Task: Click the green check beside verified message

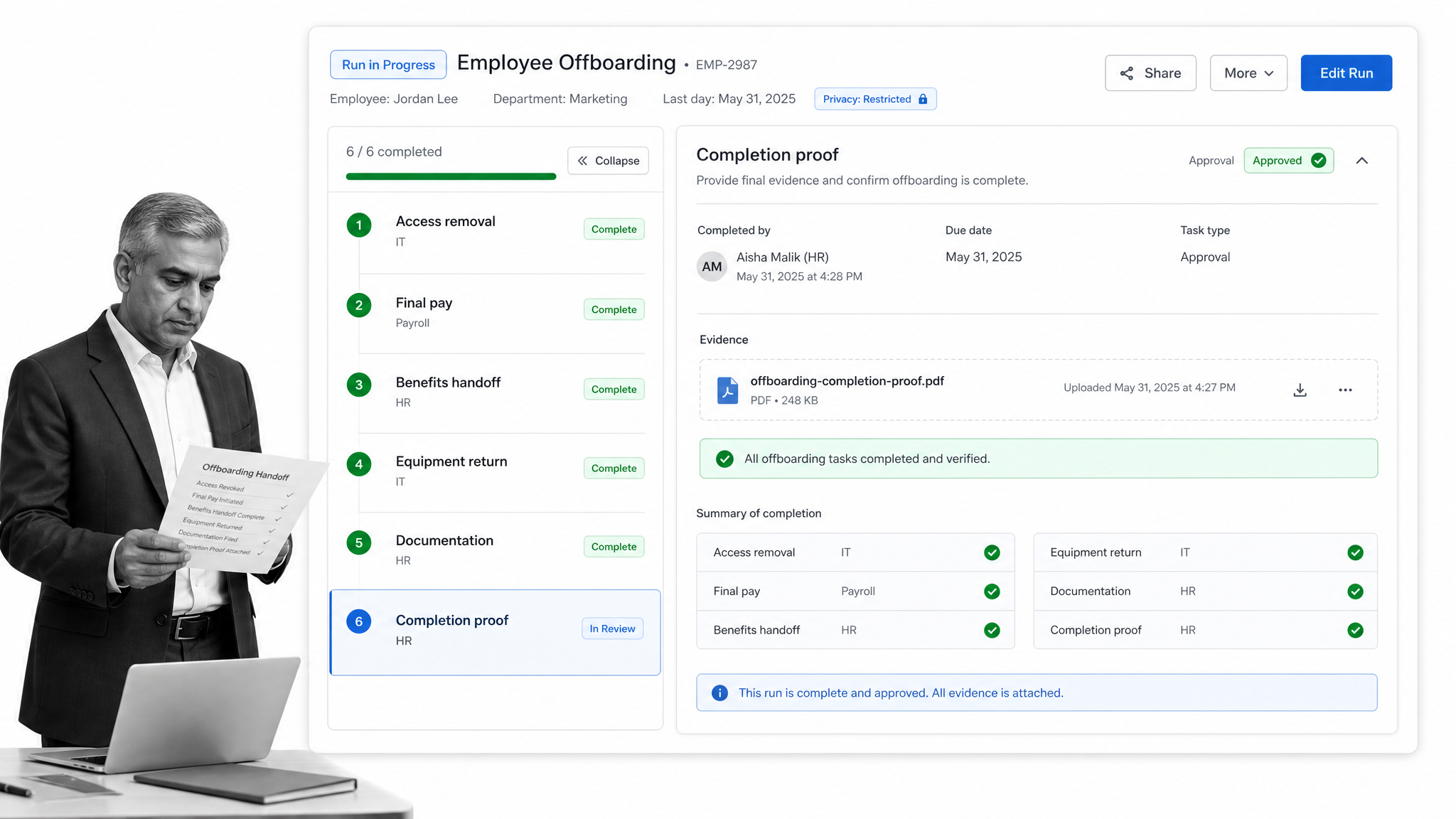Action: point(724,459)
